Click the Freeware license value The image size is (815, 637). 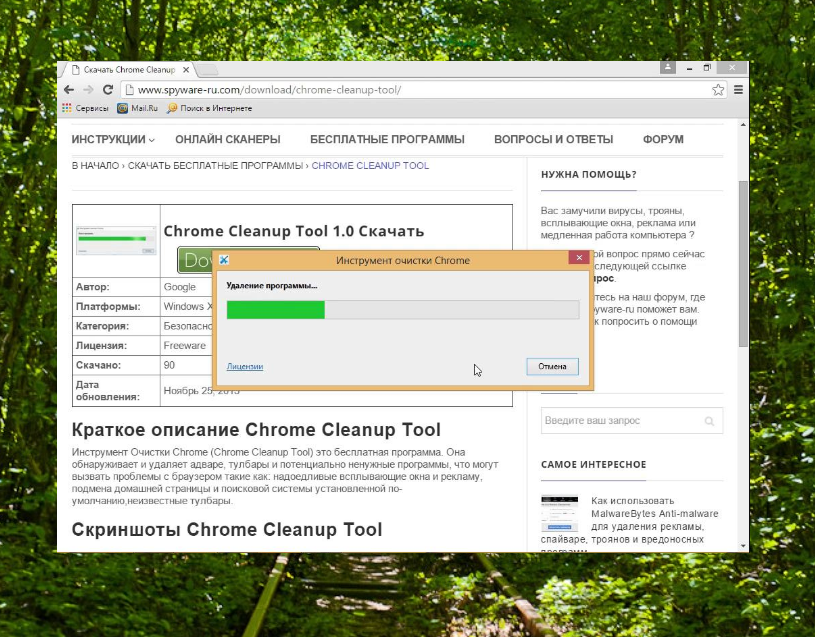pyautogui.click(x=185, y=346)
